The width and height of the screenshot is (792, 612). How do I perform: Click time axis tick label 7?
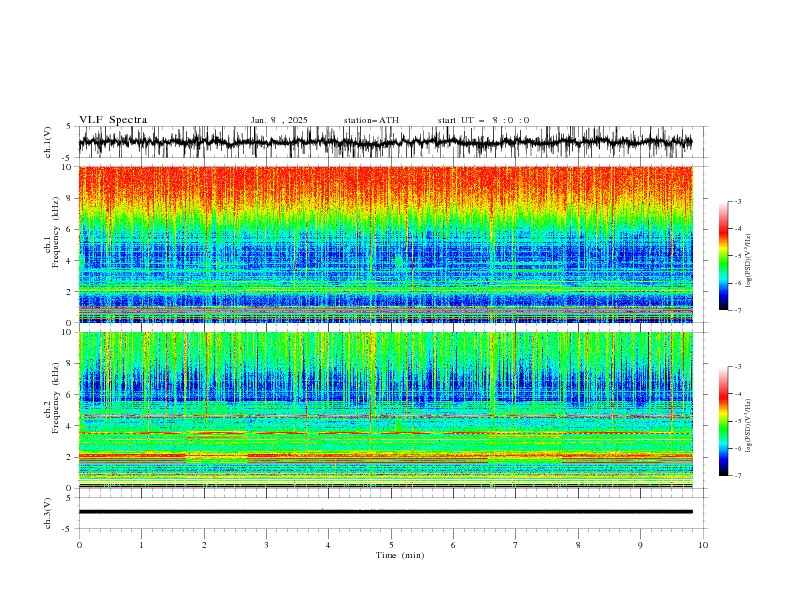pyautogui.click(x=516, y=545)
